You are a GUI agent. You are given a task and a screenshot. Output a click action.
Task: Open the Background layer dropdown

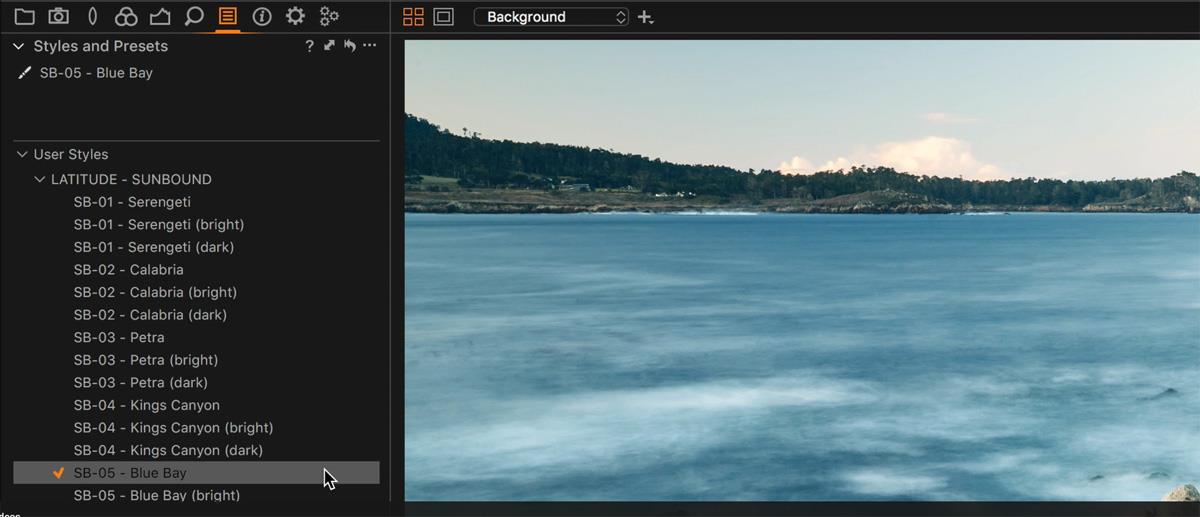point(551,17)
